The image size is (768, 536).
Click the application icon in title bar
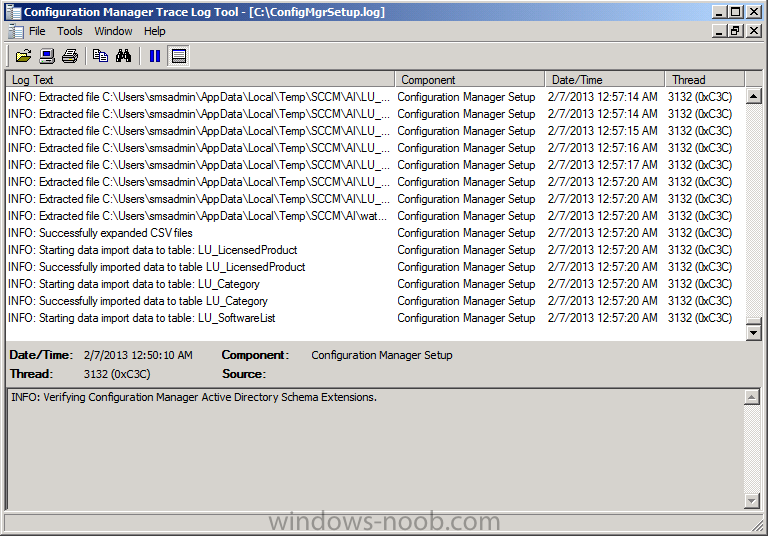click(13, 12)
